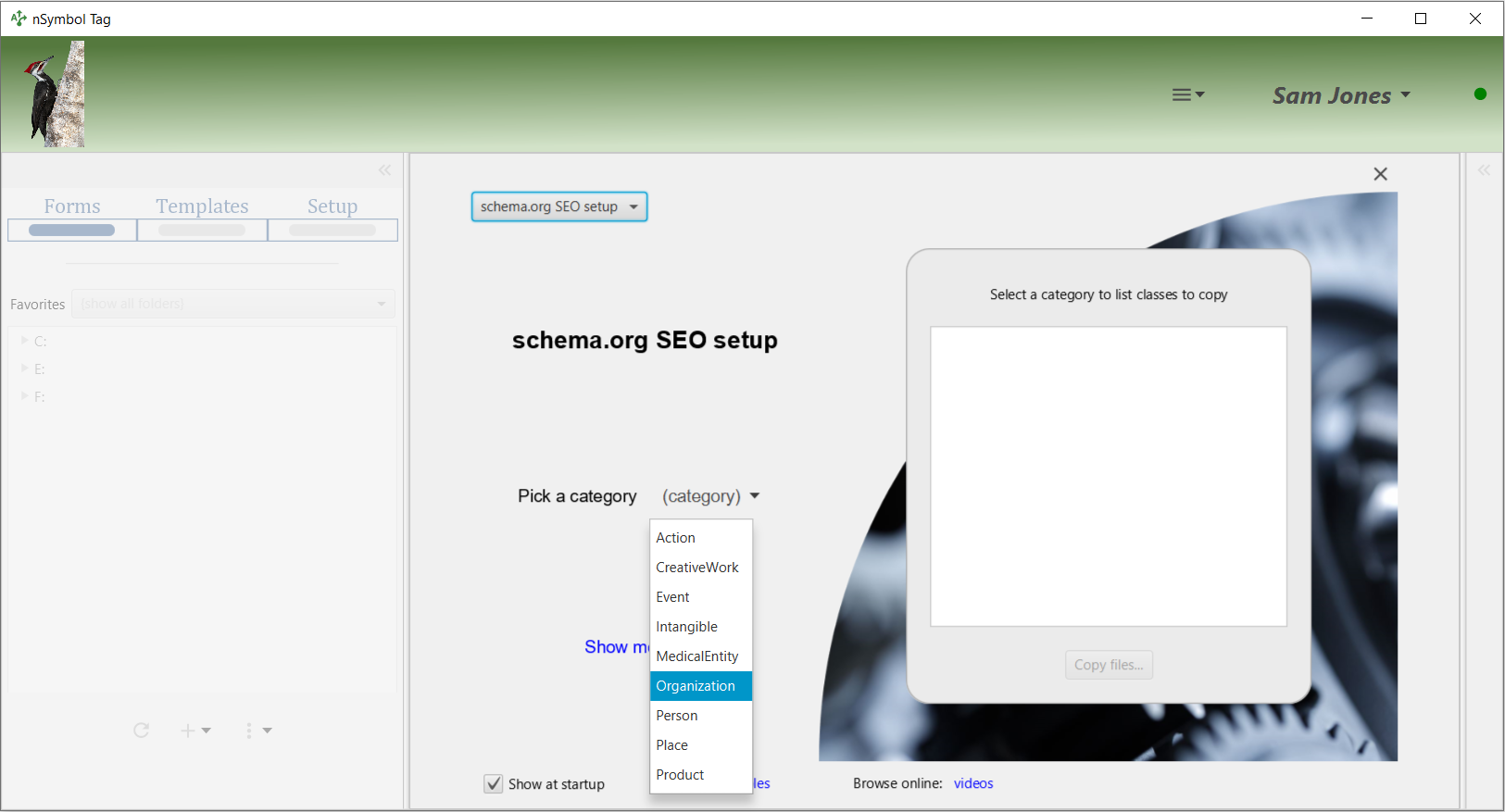Select Intangible from category list

pyautogui.click(x=701, y=627)
